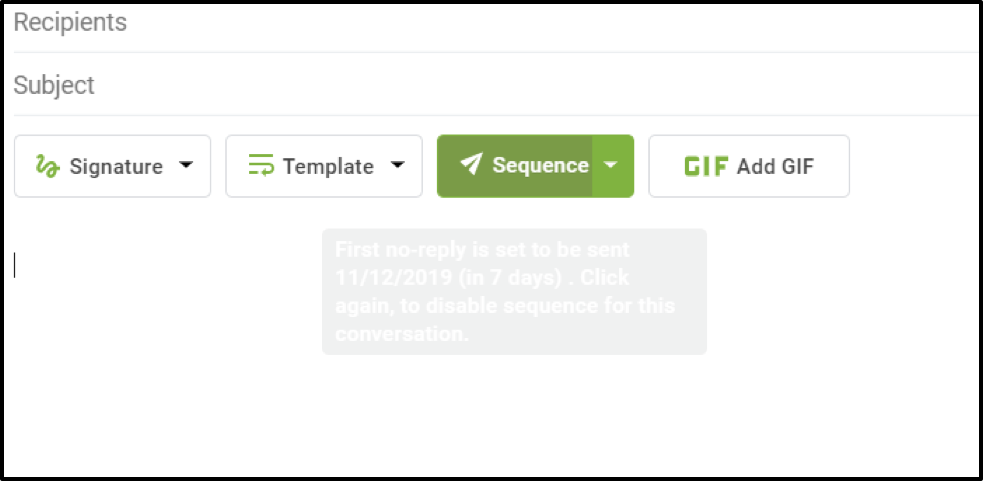Click the green Signature squiggle icon
This screenshot has width=983, height=481.
47,166
